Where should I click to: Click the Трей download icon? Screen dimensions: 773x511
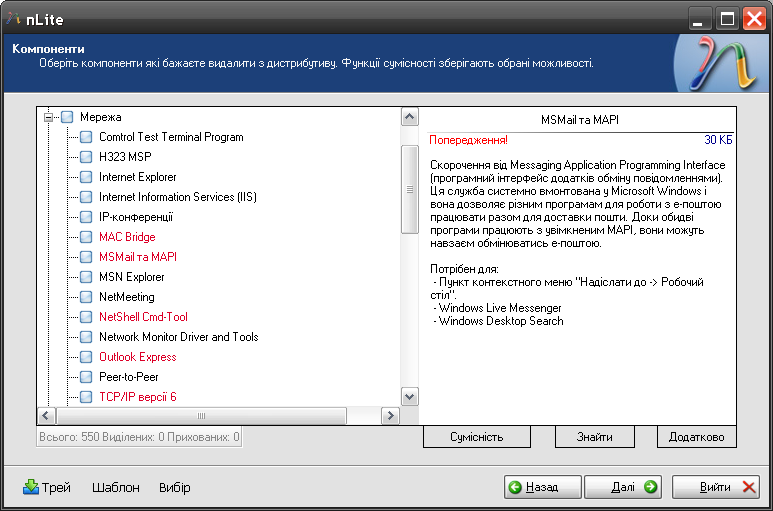click(x=31, y=488)
